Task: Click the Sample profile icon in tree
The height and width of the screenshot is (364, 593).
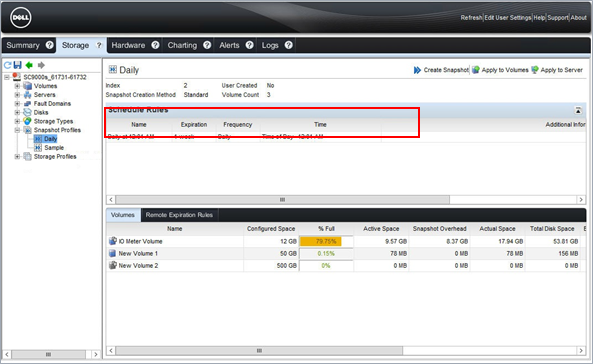Action: [x=38, y=148]
